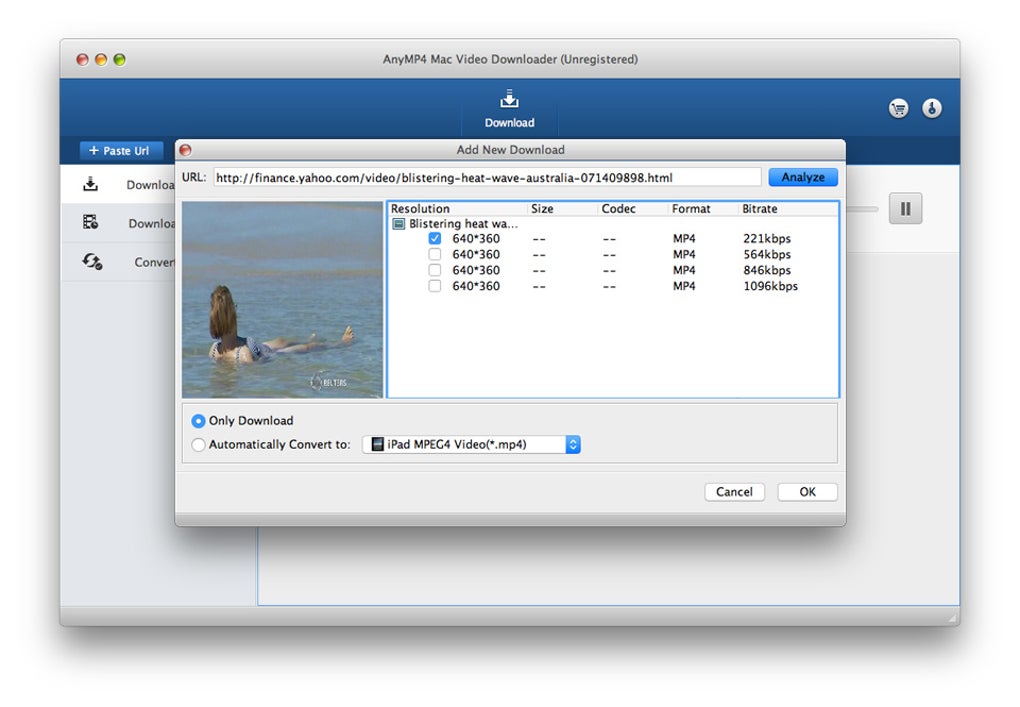
Task: Open the iPad MPEG4 Video format dropdown
Action: coord(471,444)
